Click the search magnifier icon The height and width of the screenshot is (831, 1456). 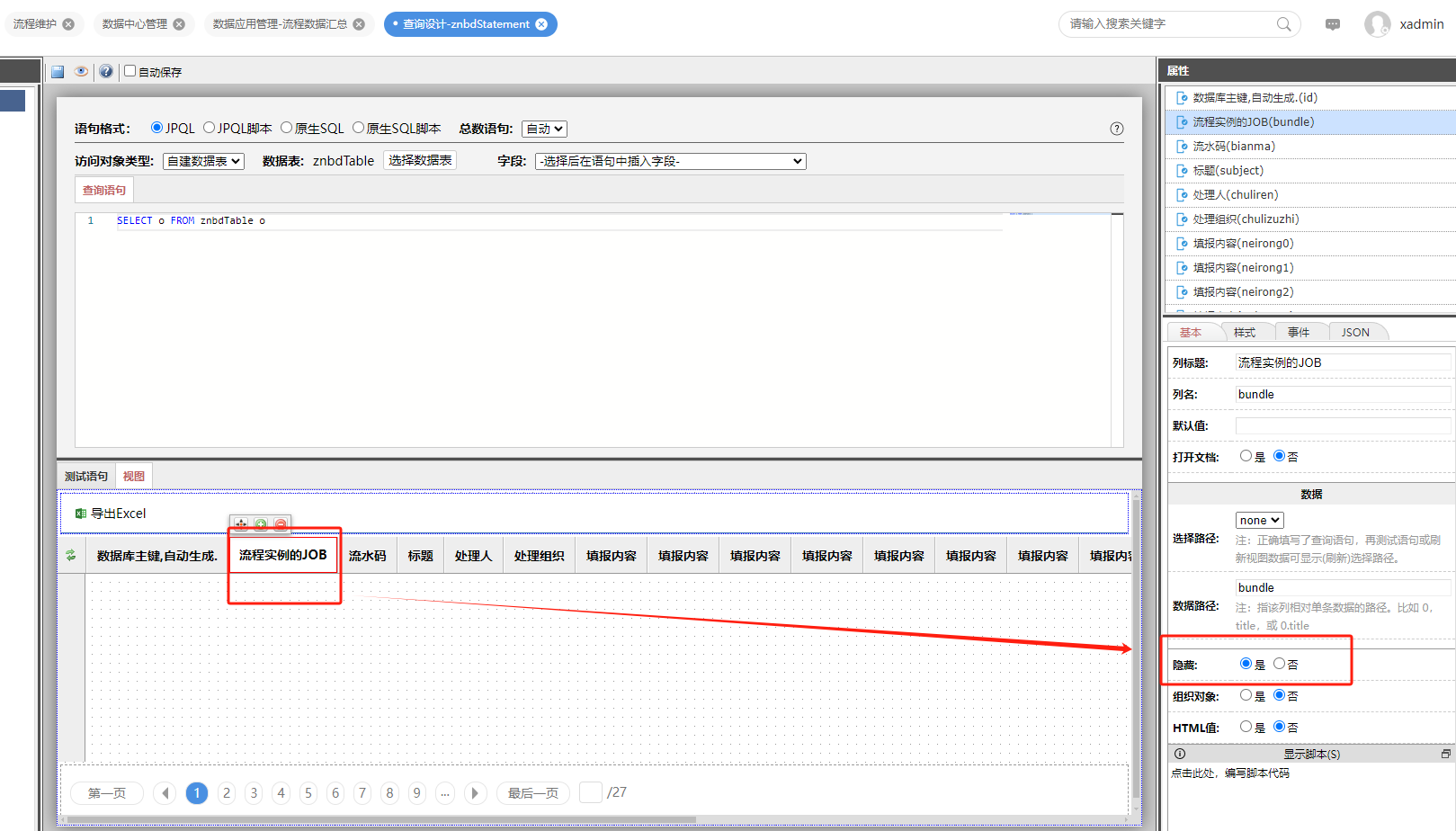[x=1284, y=24]
